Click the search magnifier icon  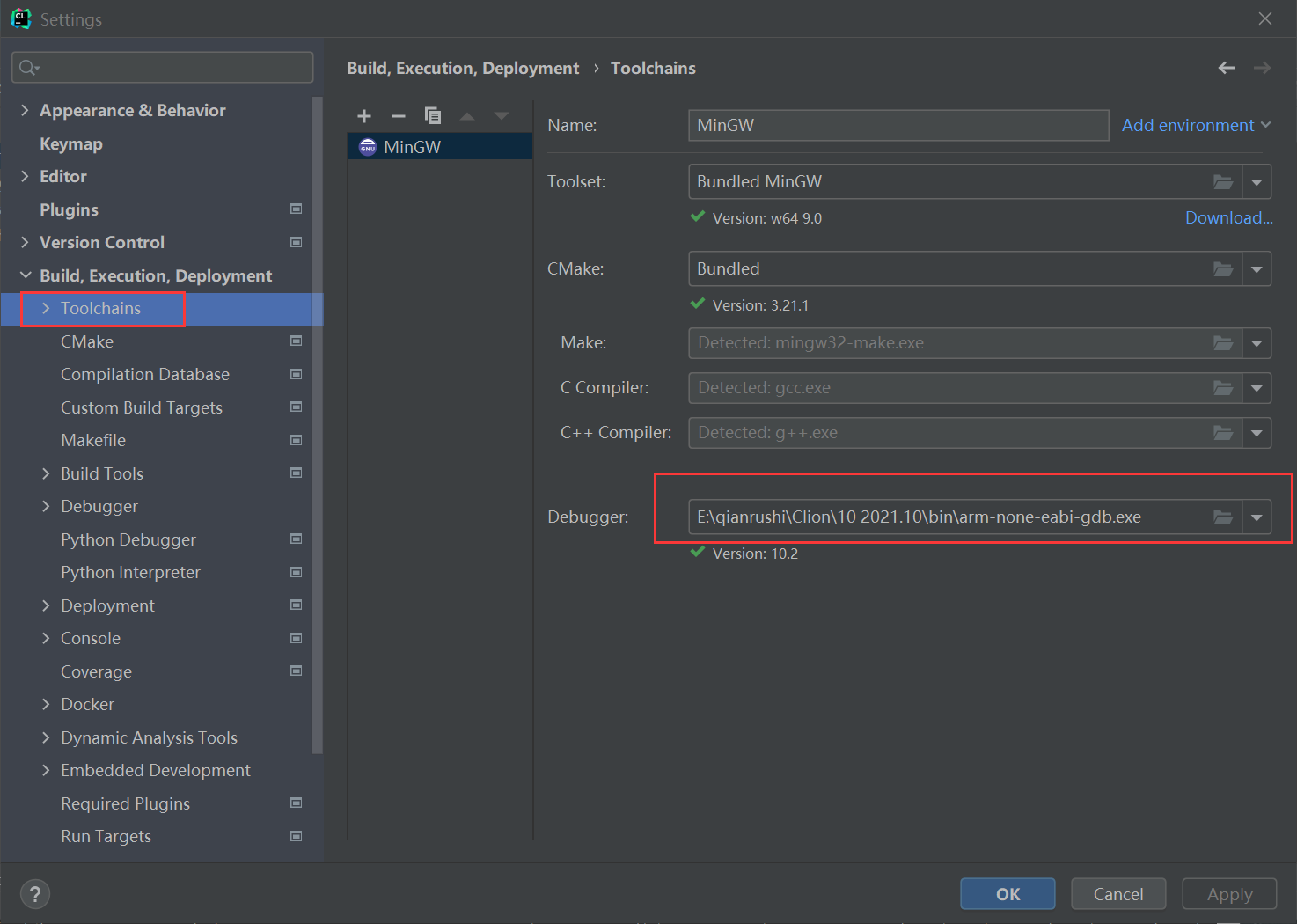tap(29, 68)
